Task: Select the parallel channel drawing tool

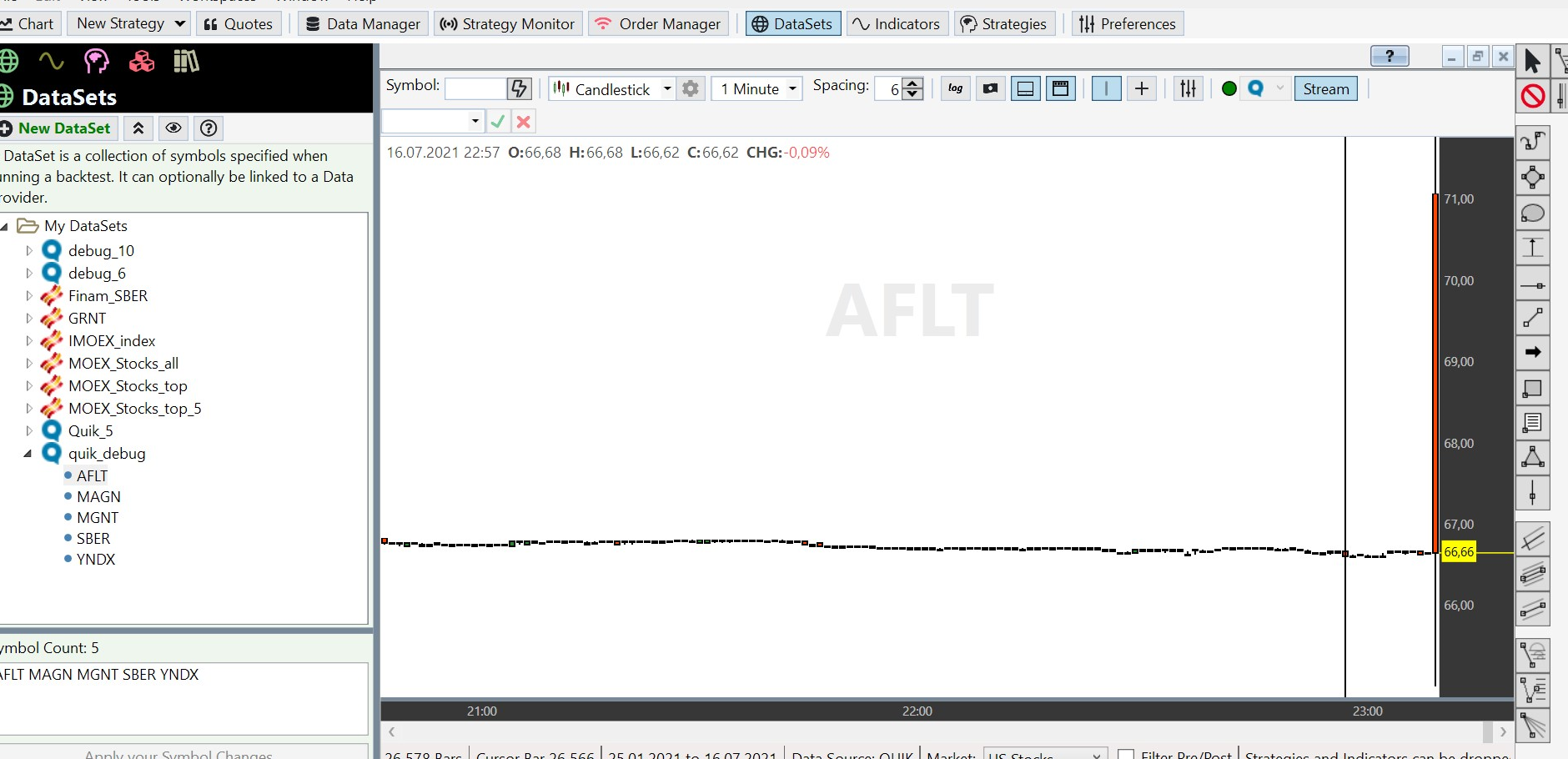Action: tap(1532, 610)
